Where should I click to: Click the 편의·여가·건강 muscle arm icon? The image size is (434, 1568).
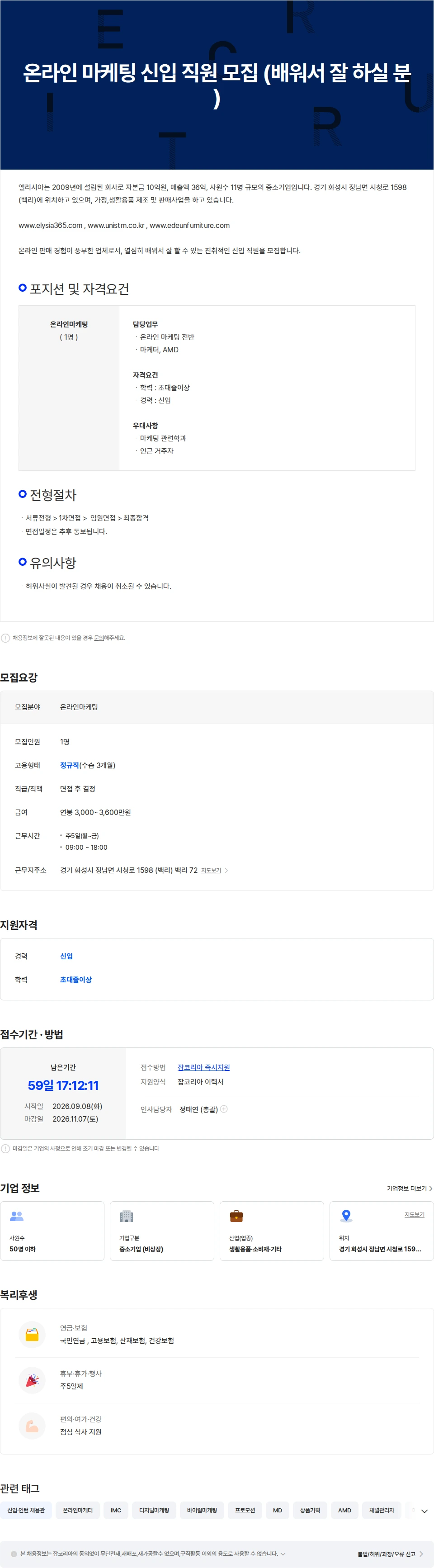pyautogui.click(x=32, y=1426)
